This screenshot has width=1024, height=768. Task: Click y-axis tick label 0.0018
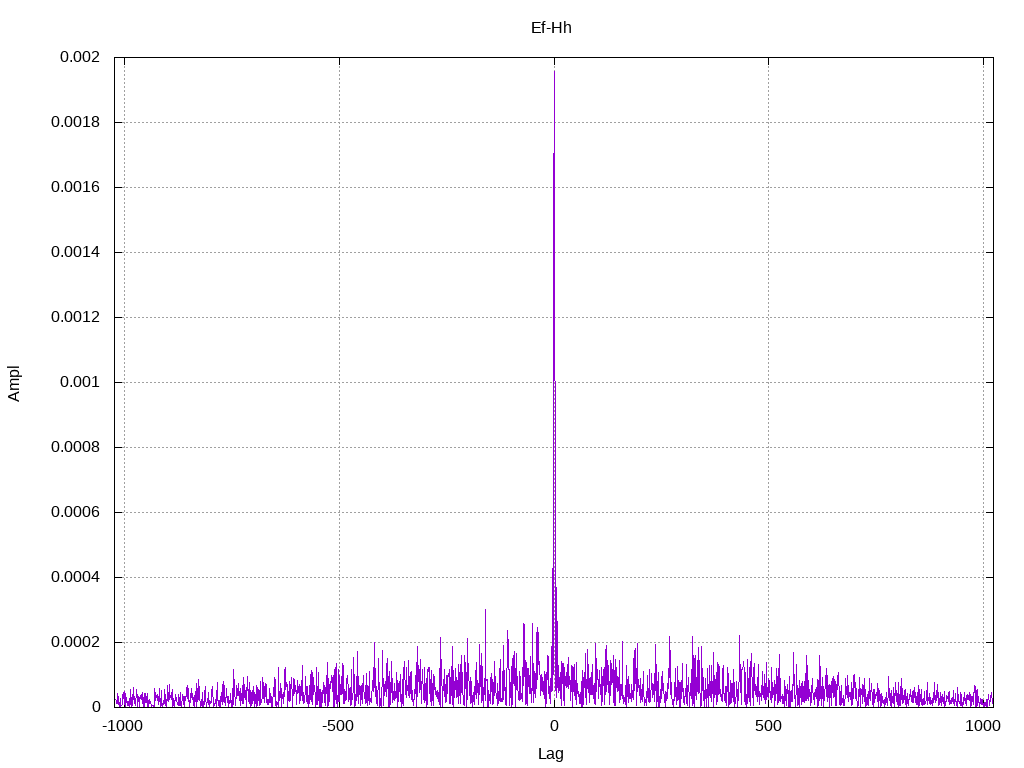(x=75, y=122)
